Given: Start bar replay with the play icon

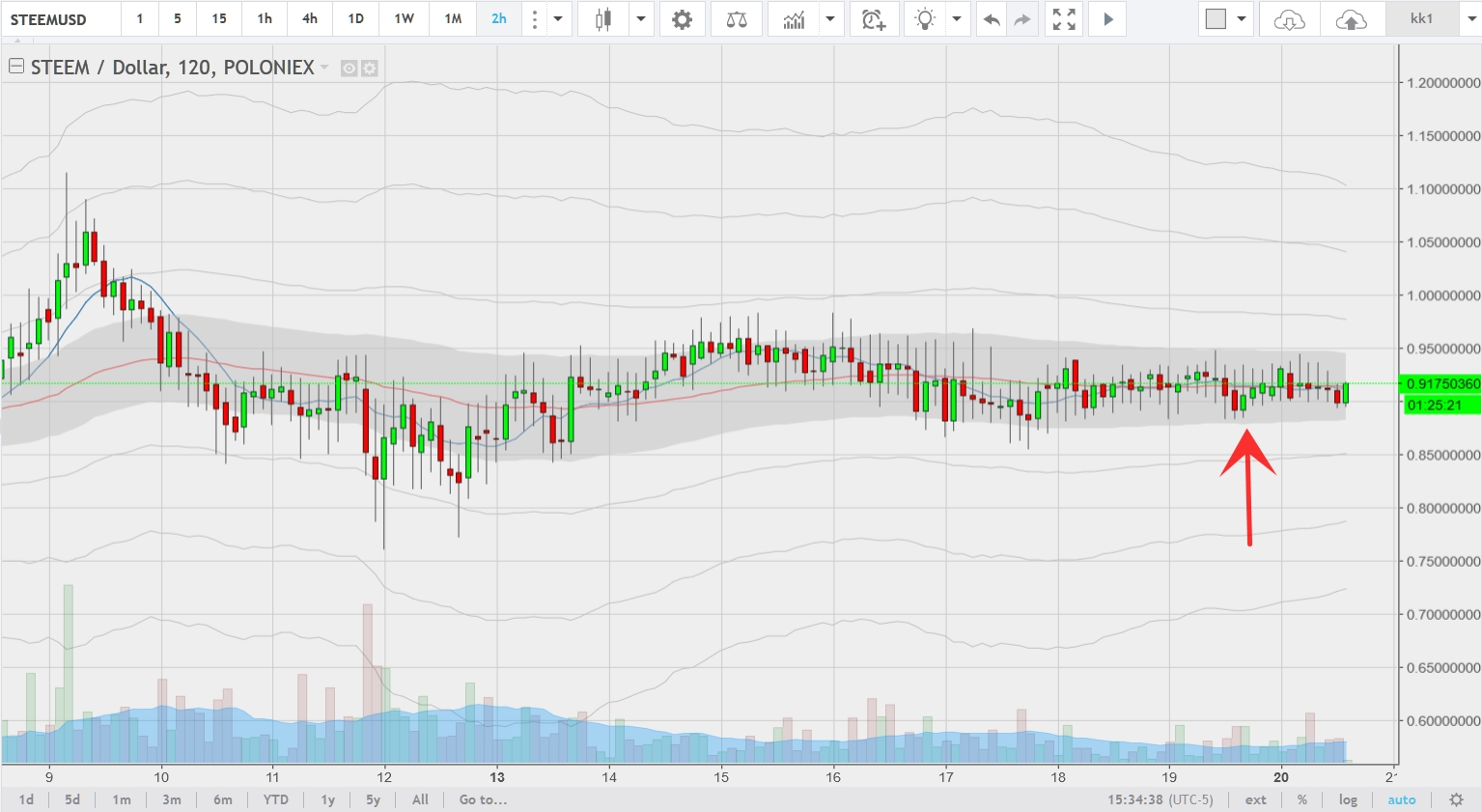Looking at the screenshot, I should [x=1108, y=19].
